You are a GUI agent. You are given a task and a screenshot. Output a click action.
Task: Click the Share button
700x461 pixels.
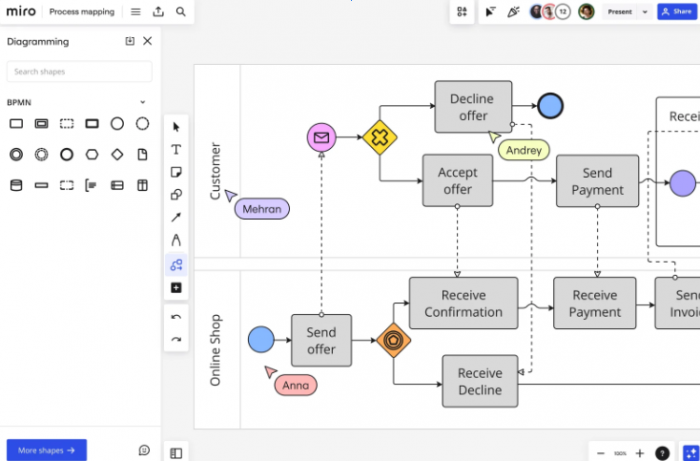(677, 12)
